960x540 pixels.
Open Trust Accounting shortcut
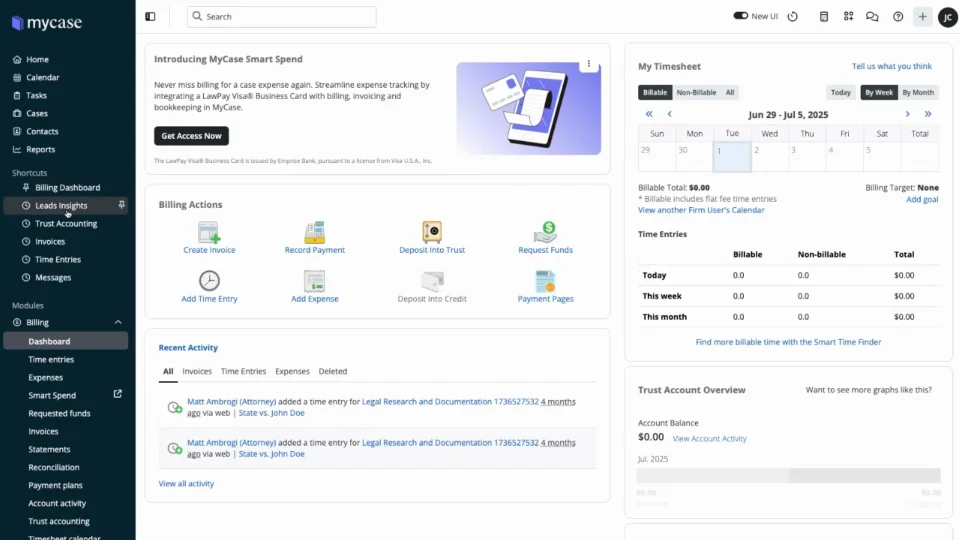tap(66, 223)
